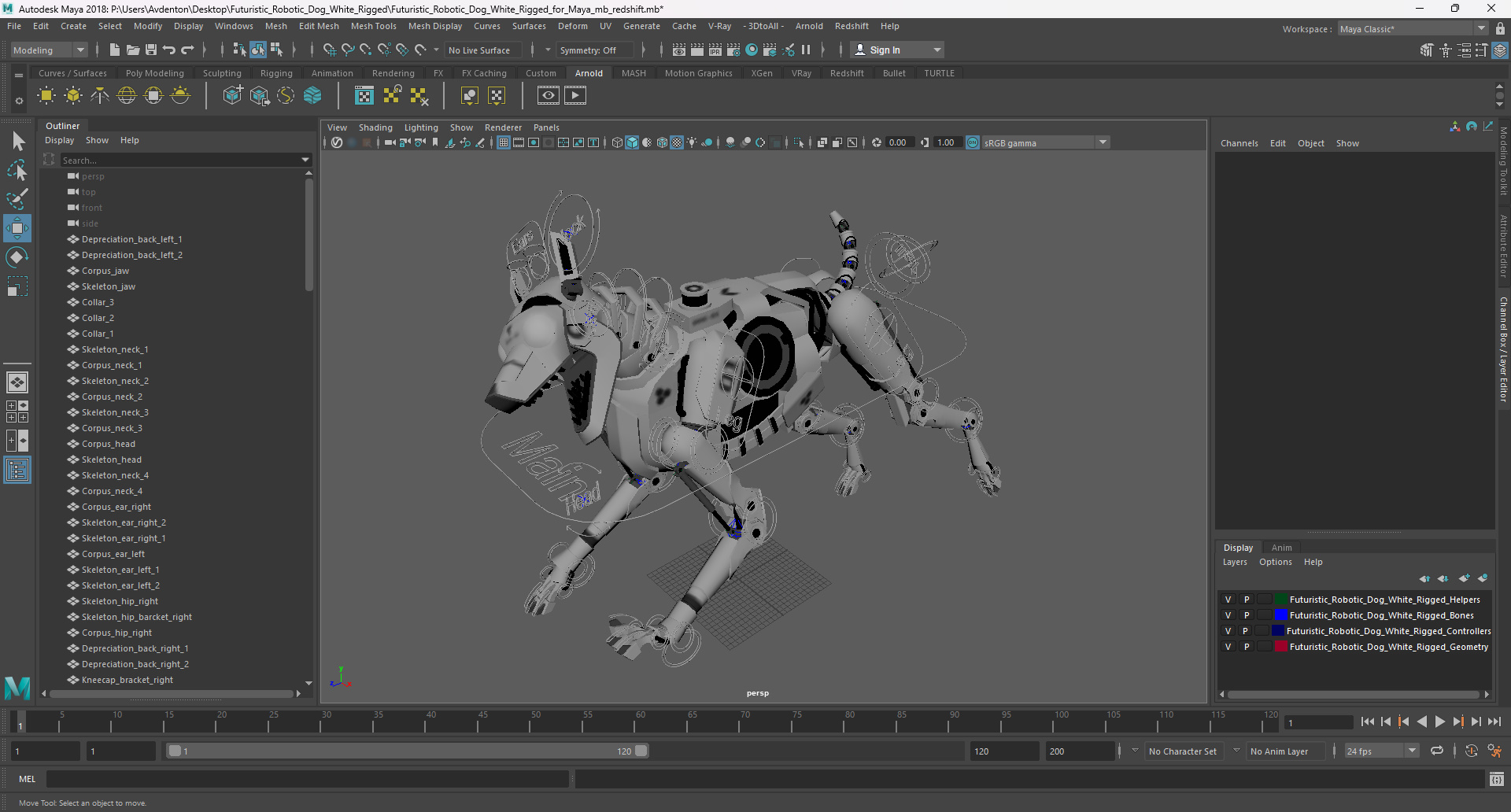This screenshot has height=812, width=1511.
Task: Open Outliner search filter dropdown arrow
Action: [305, 161]
